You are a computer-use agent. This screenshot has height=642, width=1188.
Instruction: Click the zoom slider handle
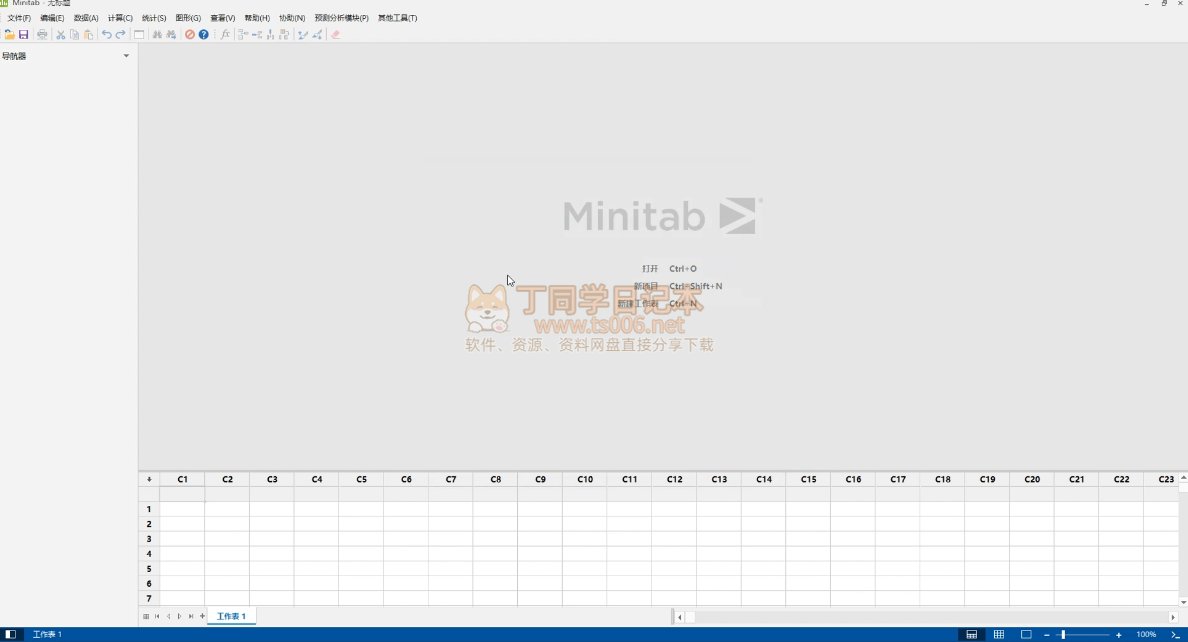pyautogui.click(x=1063, y=634)
